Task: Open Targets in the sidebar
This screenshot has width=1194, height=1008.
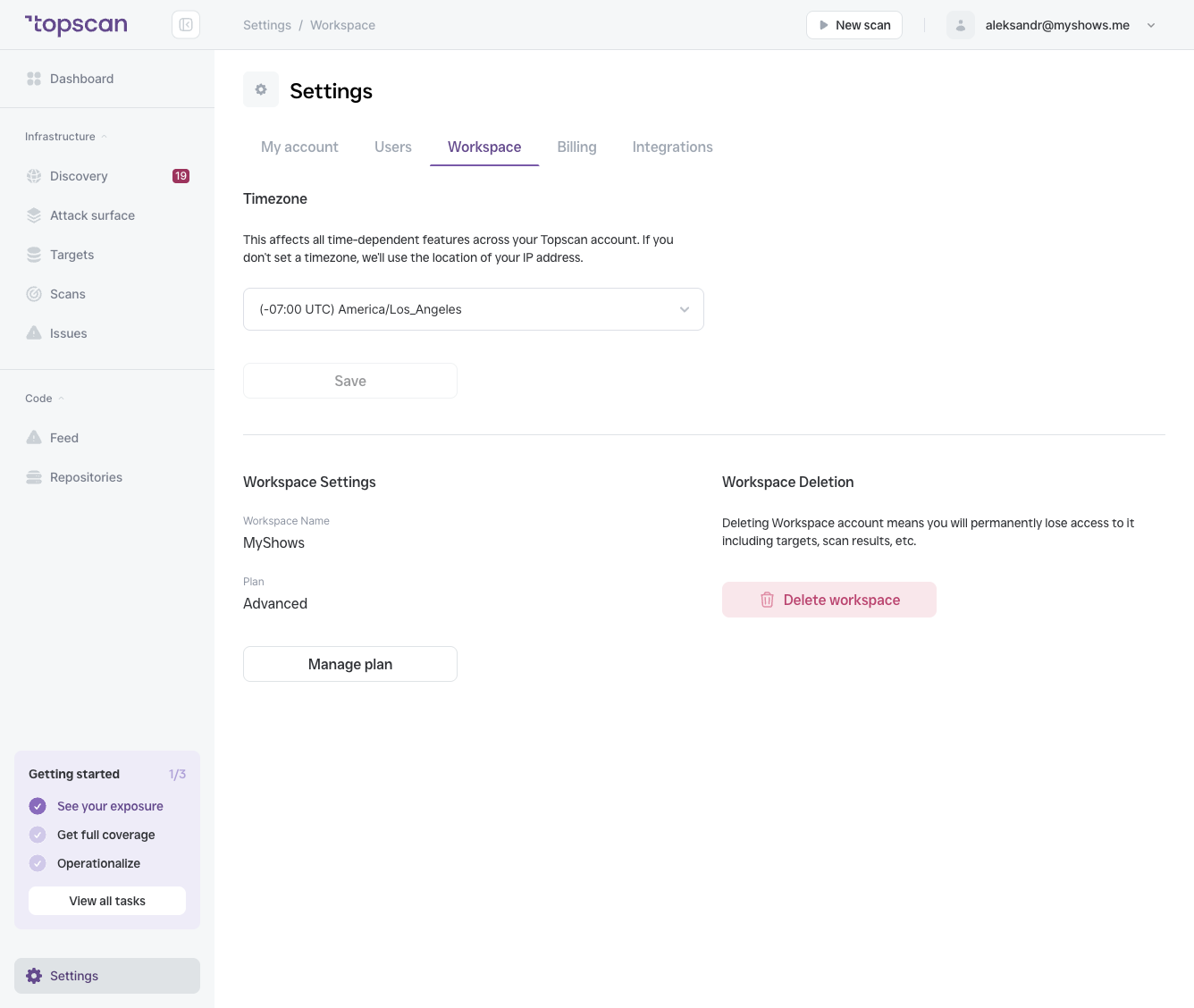Action: coord(107,255)
